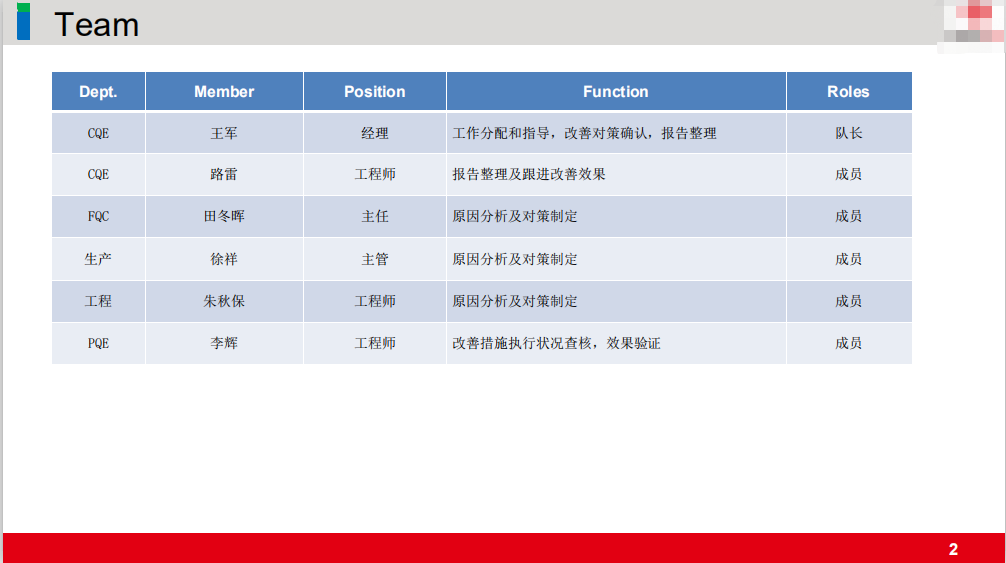Select the "Dept." column header

[x=98, y=92]
